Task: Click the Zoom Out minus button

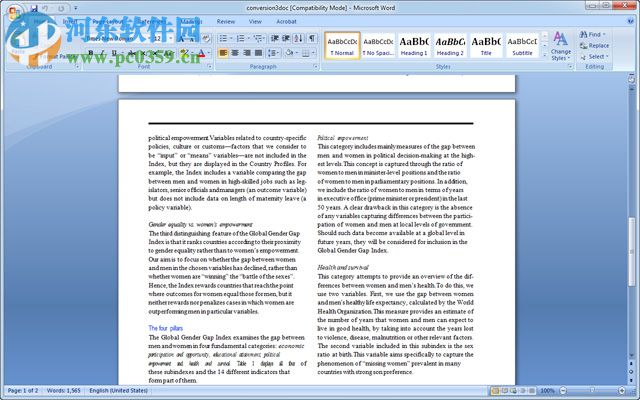Action: point(563,391)
